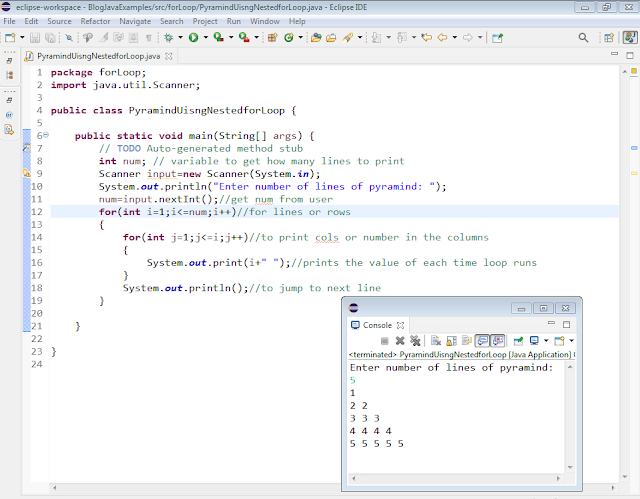Click the Console scrollbar down arrow
This screenshot has height=499, width=640.
570,467
